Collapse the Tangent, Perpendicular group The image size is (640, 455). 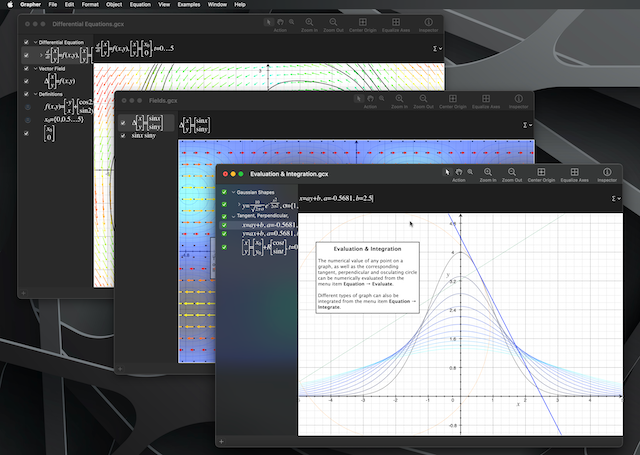tap(233, 216)
